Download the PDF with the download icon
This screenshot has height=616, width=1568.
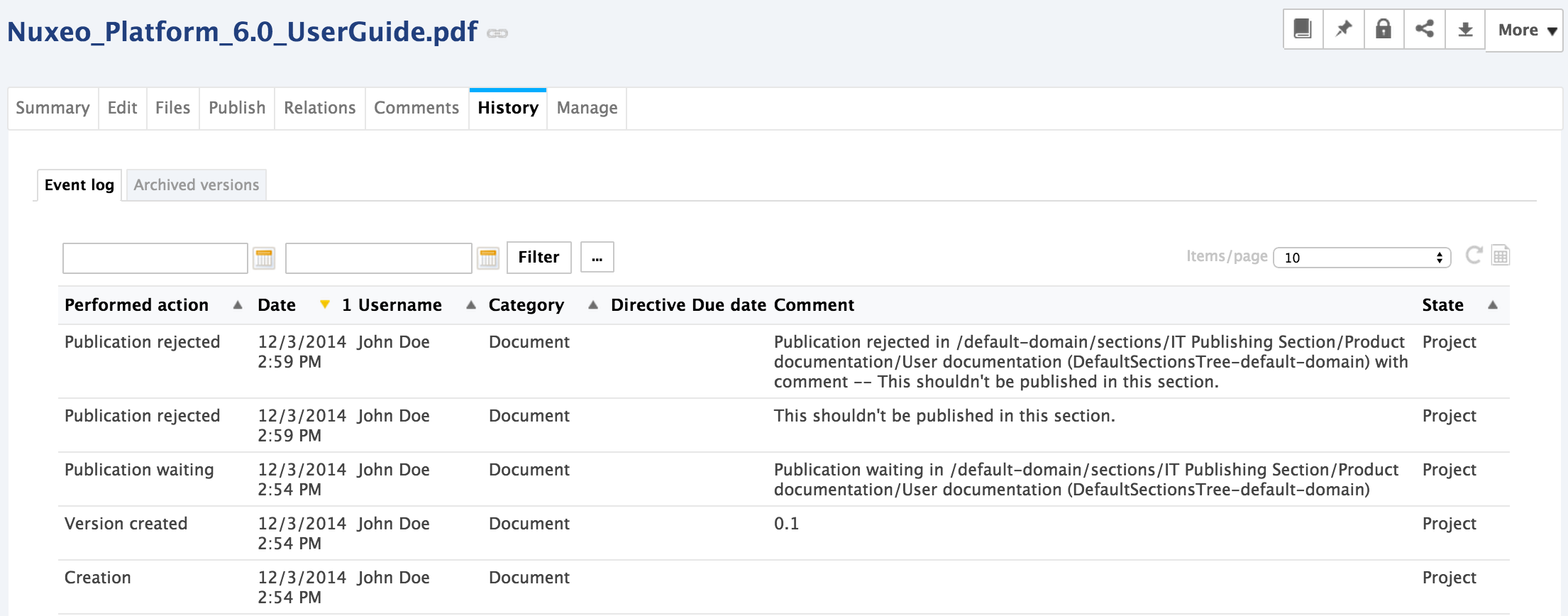1465,29
